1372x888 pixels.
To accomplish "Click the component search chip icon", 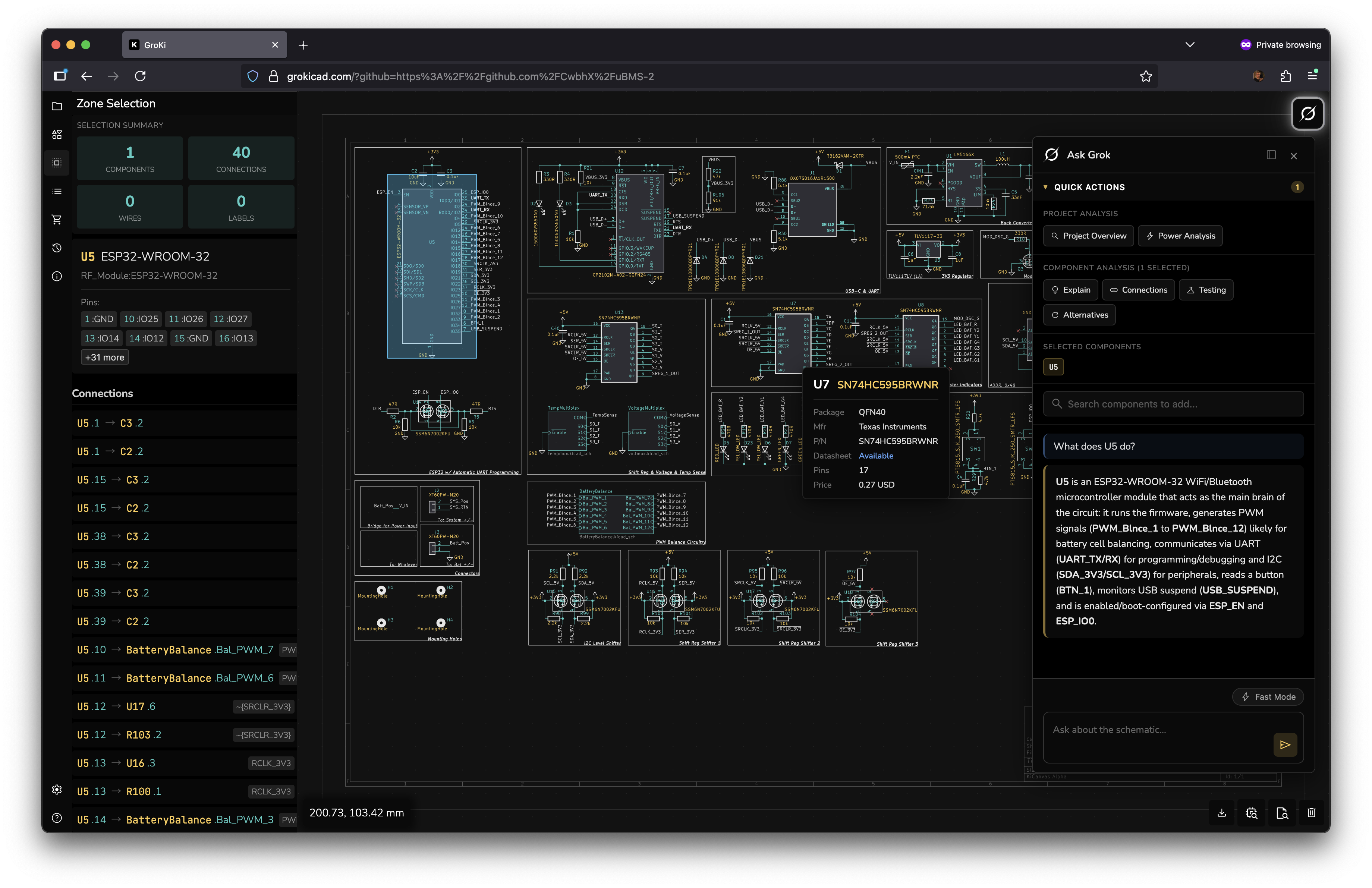I will pos(1252,813).
